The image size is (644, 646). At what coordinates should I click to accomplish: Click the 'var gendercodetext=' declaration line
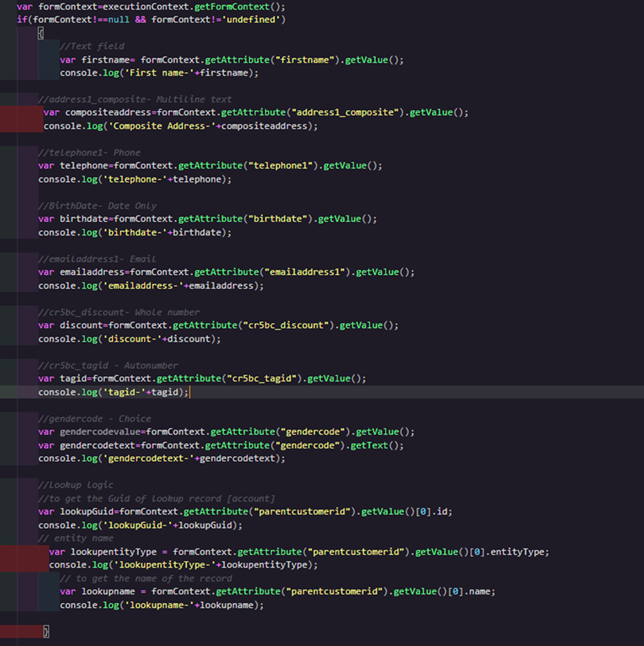pos(221,445)
